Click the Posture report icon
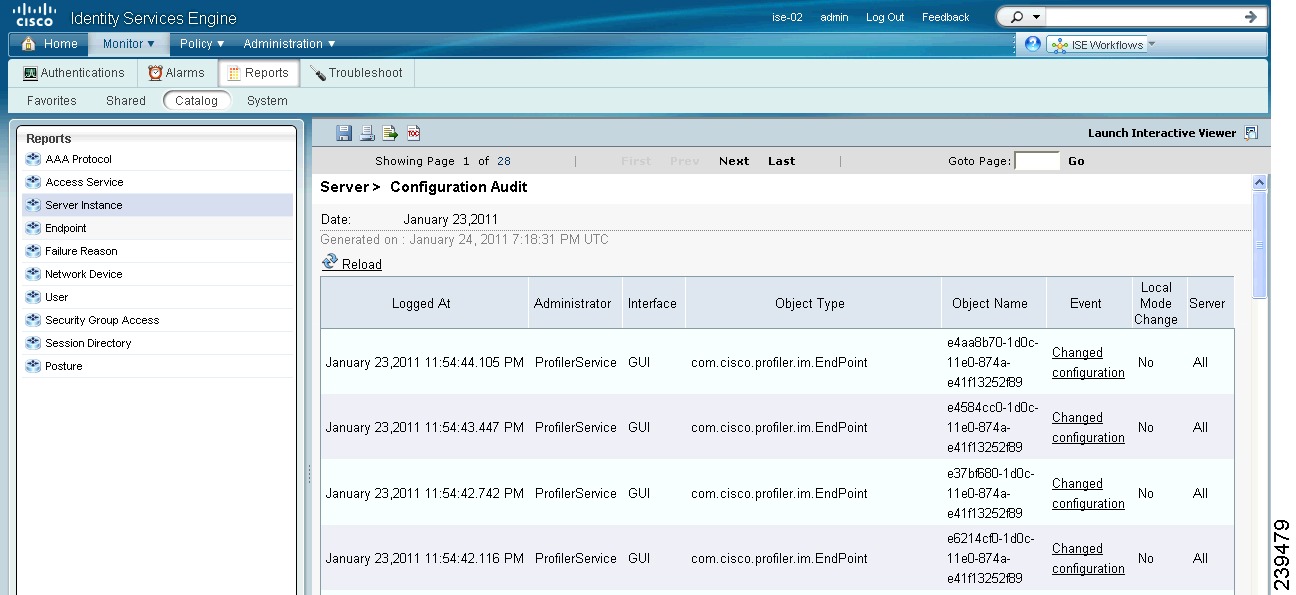The height and width of the screenshot is (595, 1296). pyautogui.click(x=33, y=366)
